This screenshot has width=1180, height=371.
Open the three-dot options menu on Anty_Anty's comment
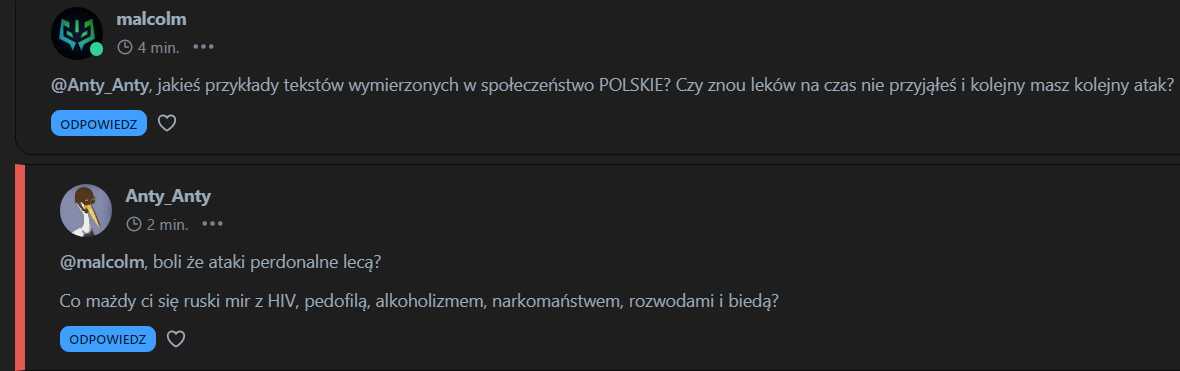(x=212, y=224)
